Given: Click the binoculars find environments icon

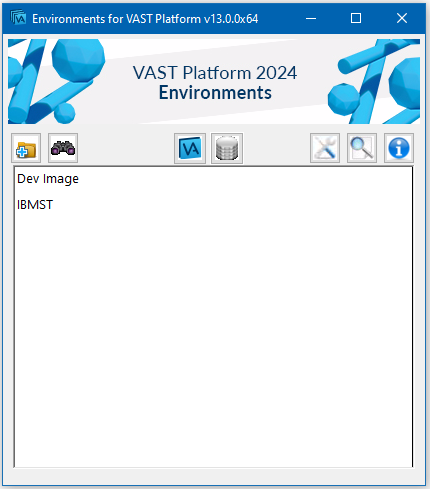Looking at the screenshot, I should [63, 148].
